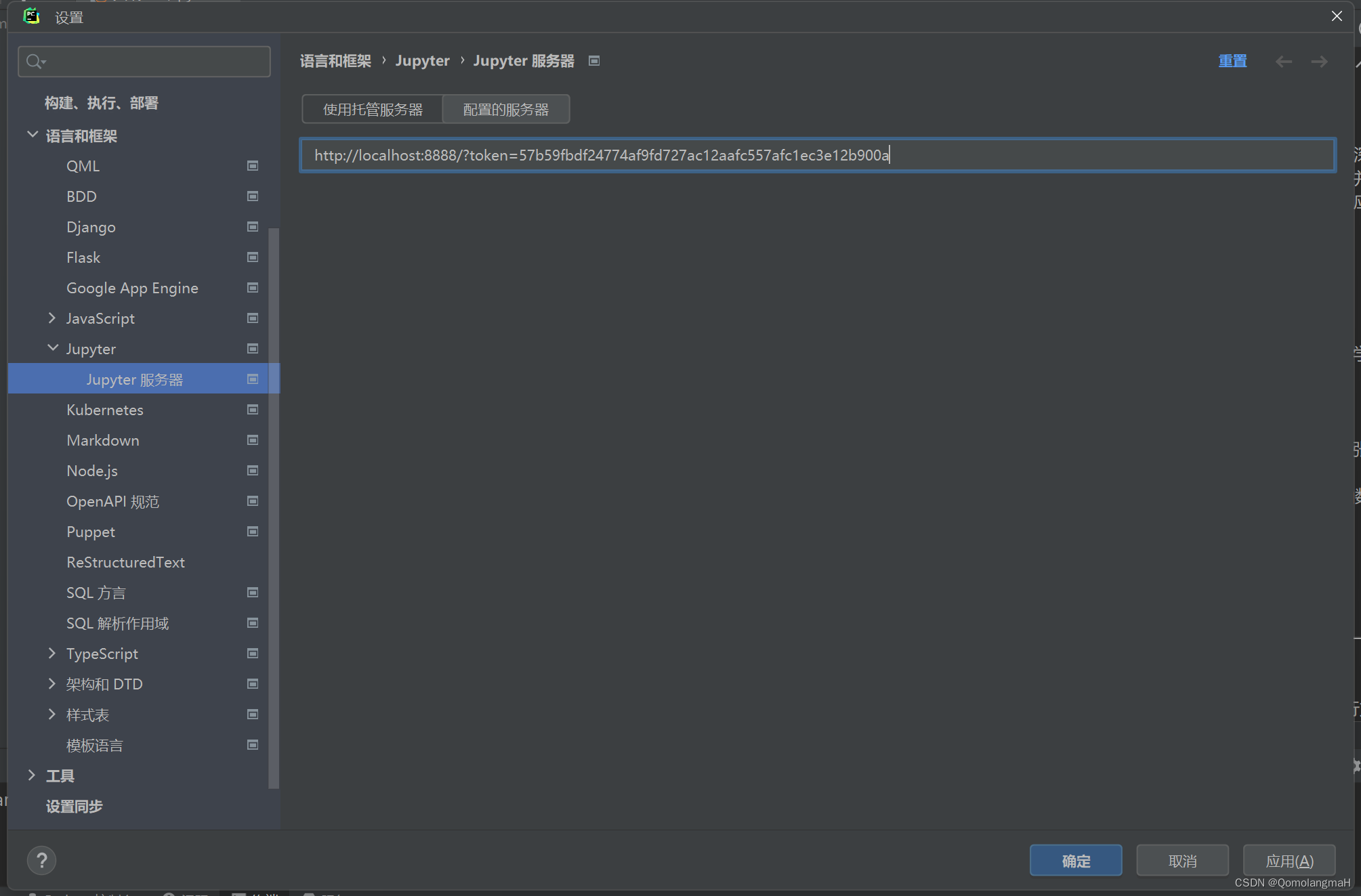The height and width of the screenshot is (896, 1361).
Task: Expand the JavaScript settings node
Action: 52,318
